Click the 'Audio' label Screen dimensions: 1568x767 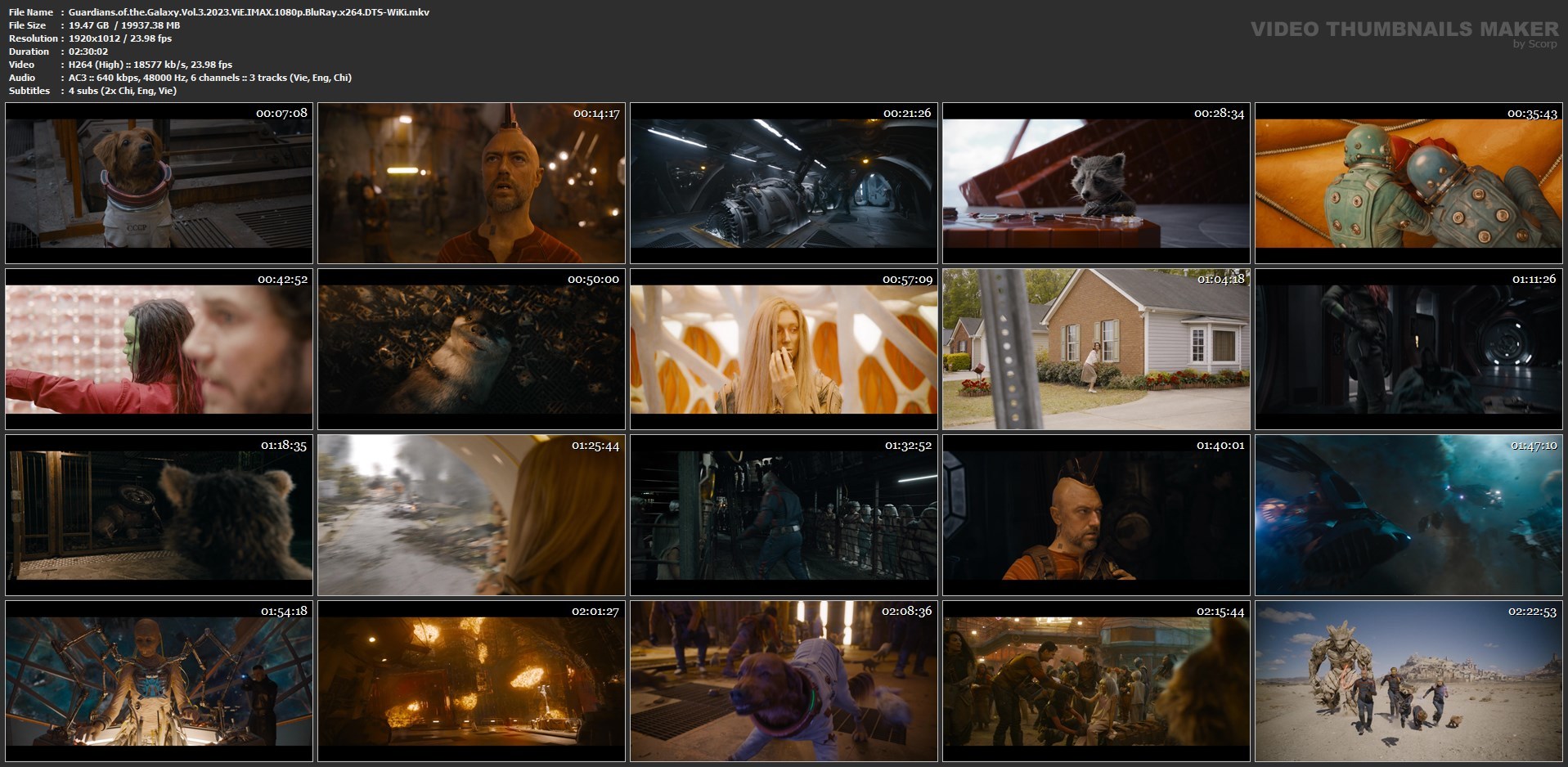point(22,78)
